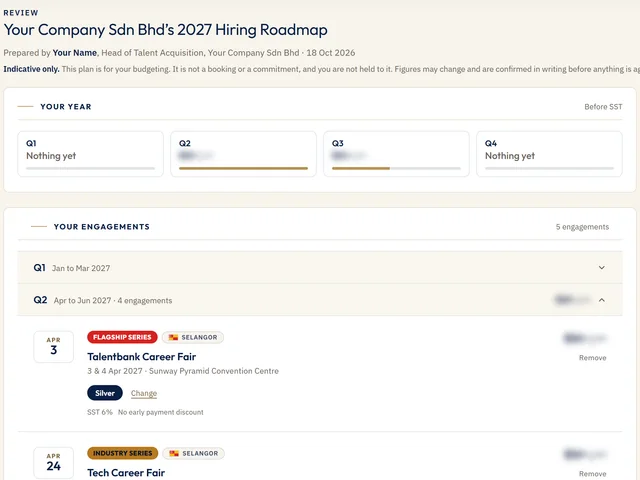The height and width of the screenshot is (480, 640).
Task: Open the Q4 card in Your Year
Action: coord(549,154)
